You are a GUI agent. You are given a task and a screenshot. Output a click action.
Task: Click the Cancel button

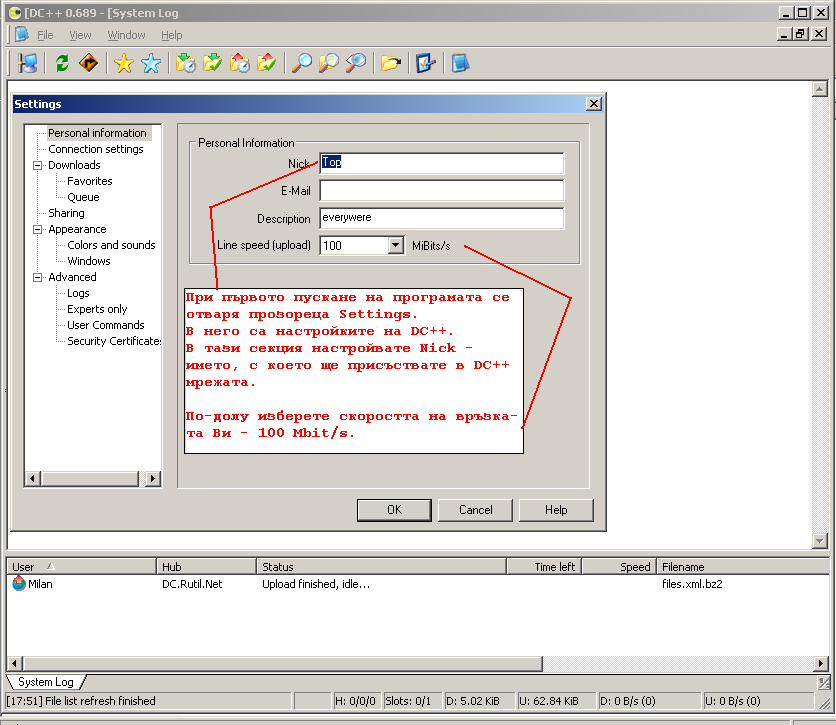(x=475, y=510)
